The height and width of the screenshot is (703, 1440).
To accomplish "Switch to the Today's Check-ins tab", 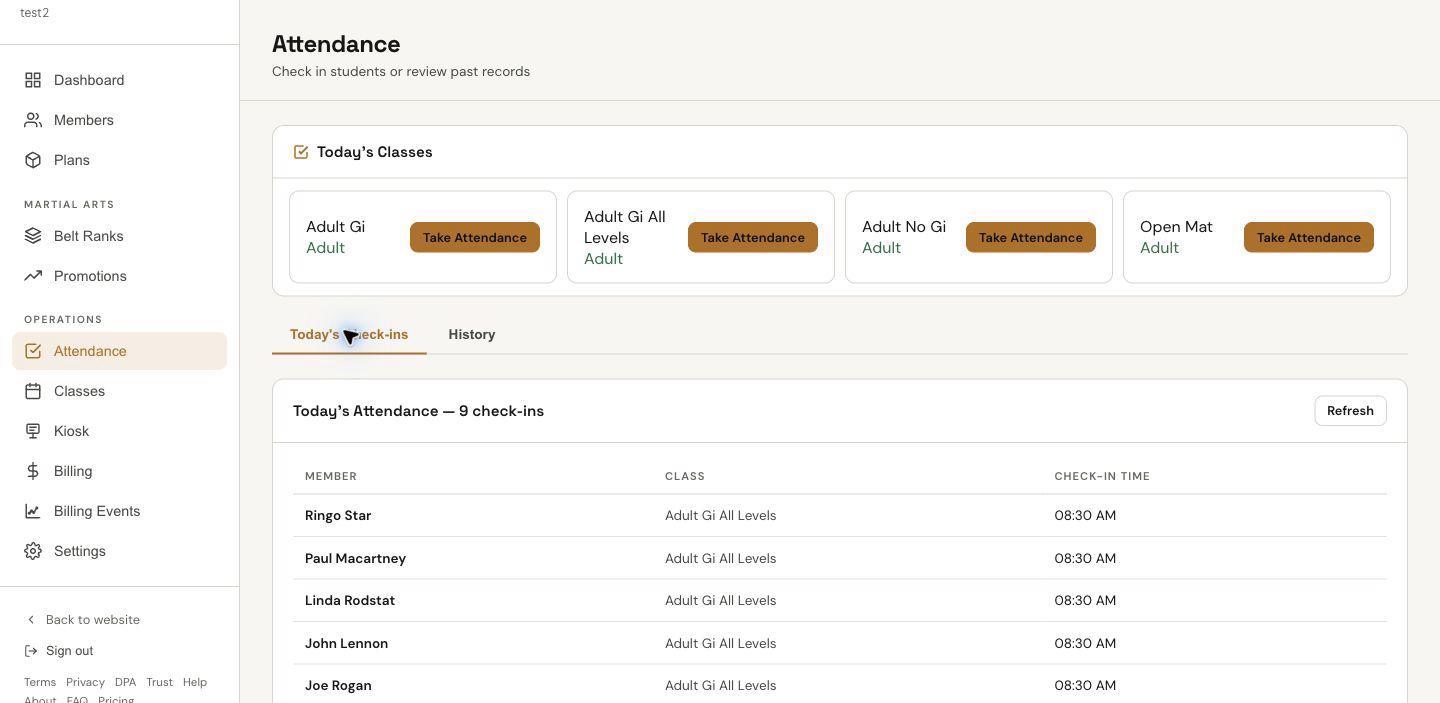I will click(349, 335).
